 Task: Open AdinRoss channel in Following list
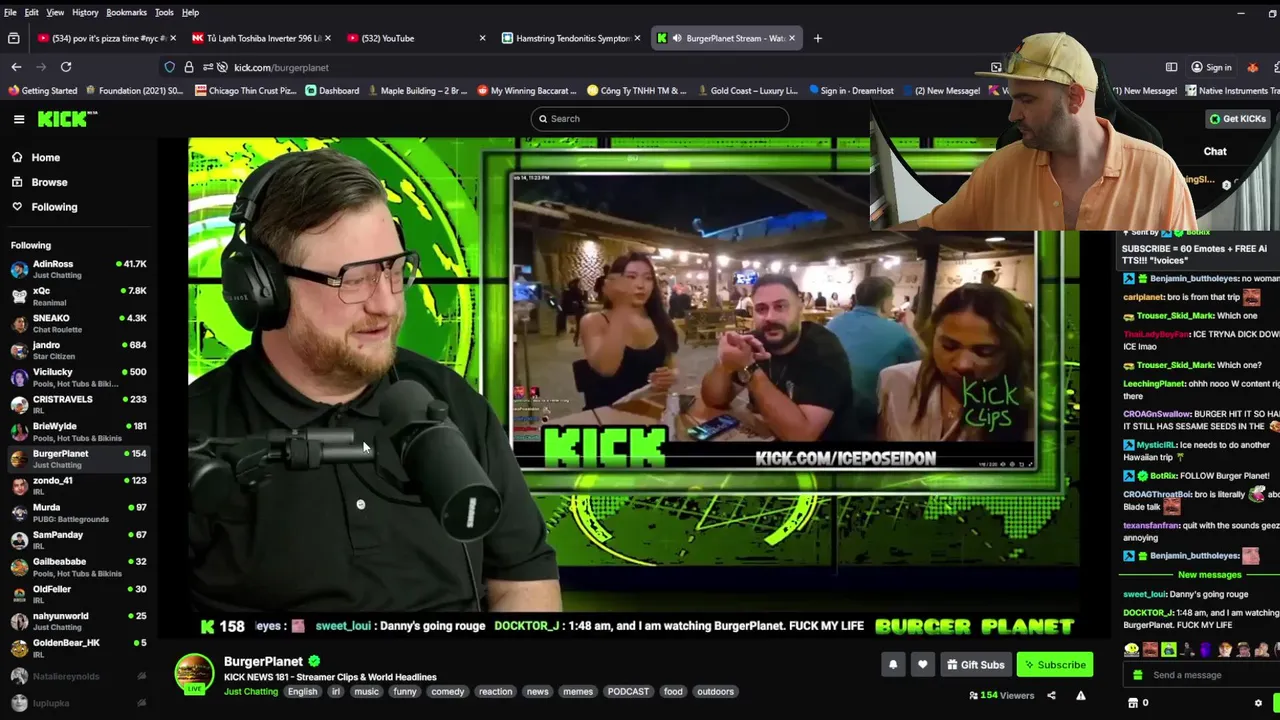pos(78,269)
